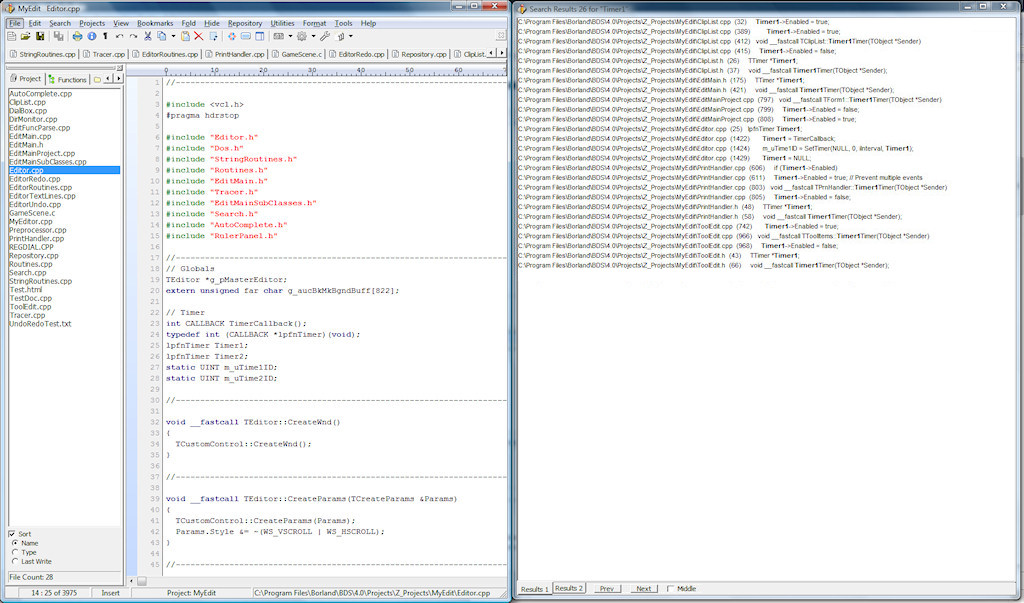This screenshot has width=1024, height=603.
Task: Click the Paste clipboard icon
Action: [185, 37]
